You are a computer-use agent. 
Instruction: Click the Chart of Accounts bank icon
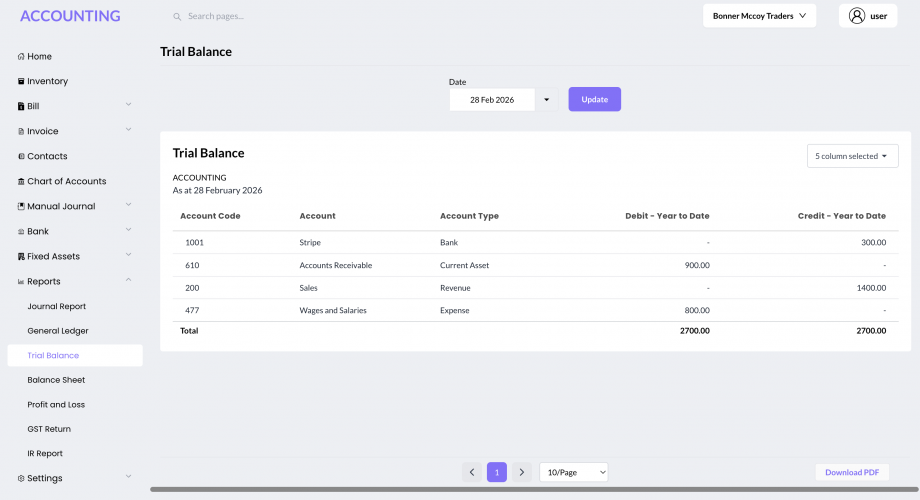[x=21, y=182]
